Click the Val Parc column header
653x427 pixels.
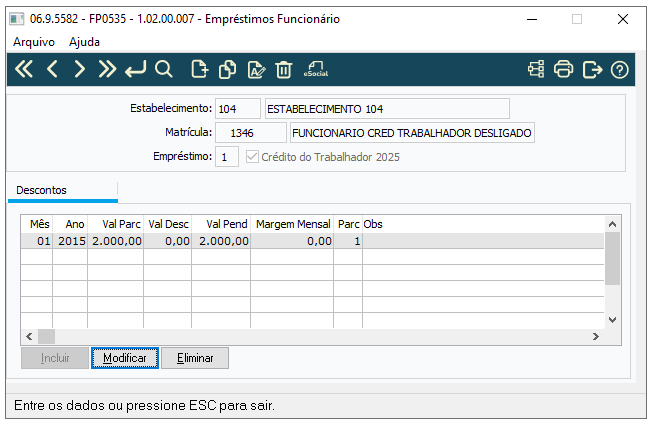coord(115,224)
